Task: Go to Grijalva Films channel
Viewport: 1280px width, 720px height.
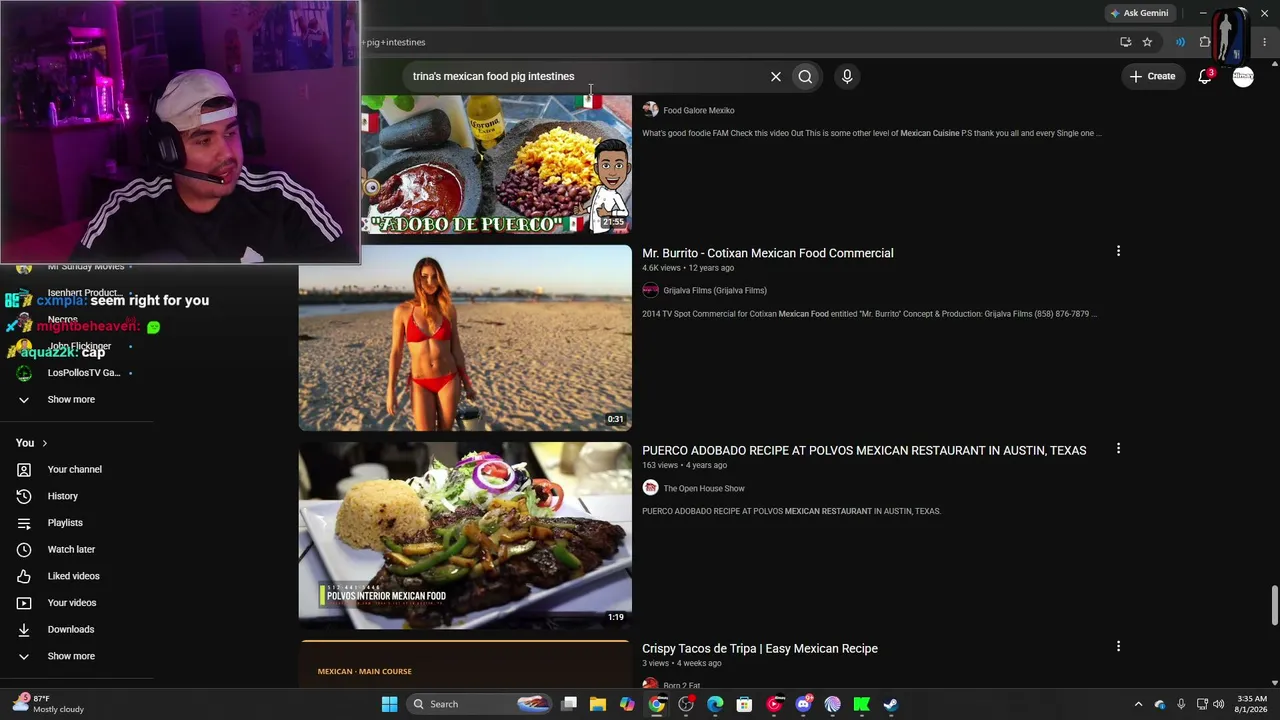Action: [x=715, y=290]
